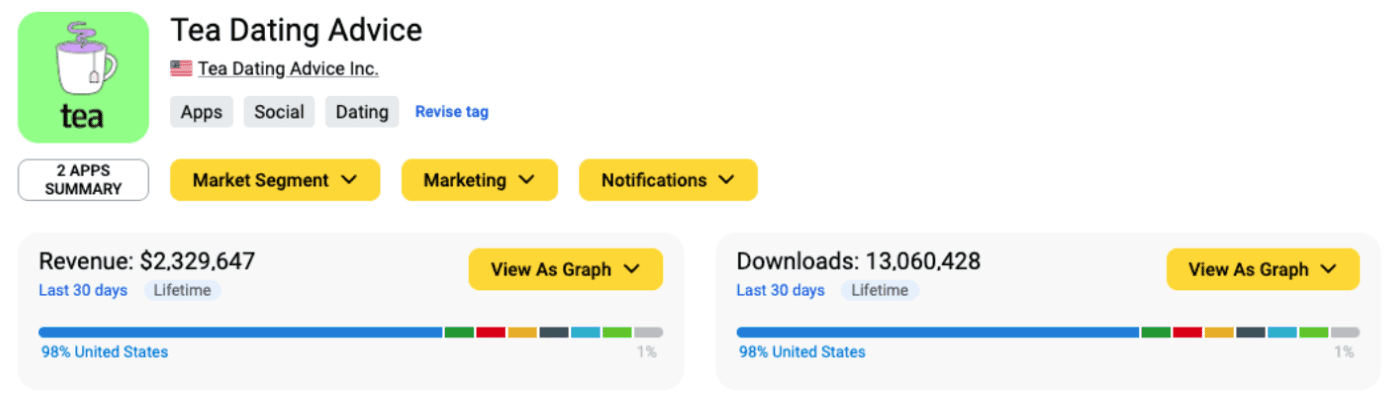The image size is (1392, 401).
Task: Click the light gray segment in Downloads bar
Action: (1345, 332)
